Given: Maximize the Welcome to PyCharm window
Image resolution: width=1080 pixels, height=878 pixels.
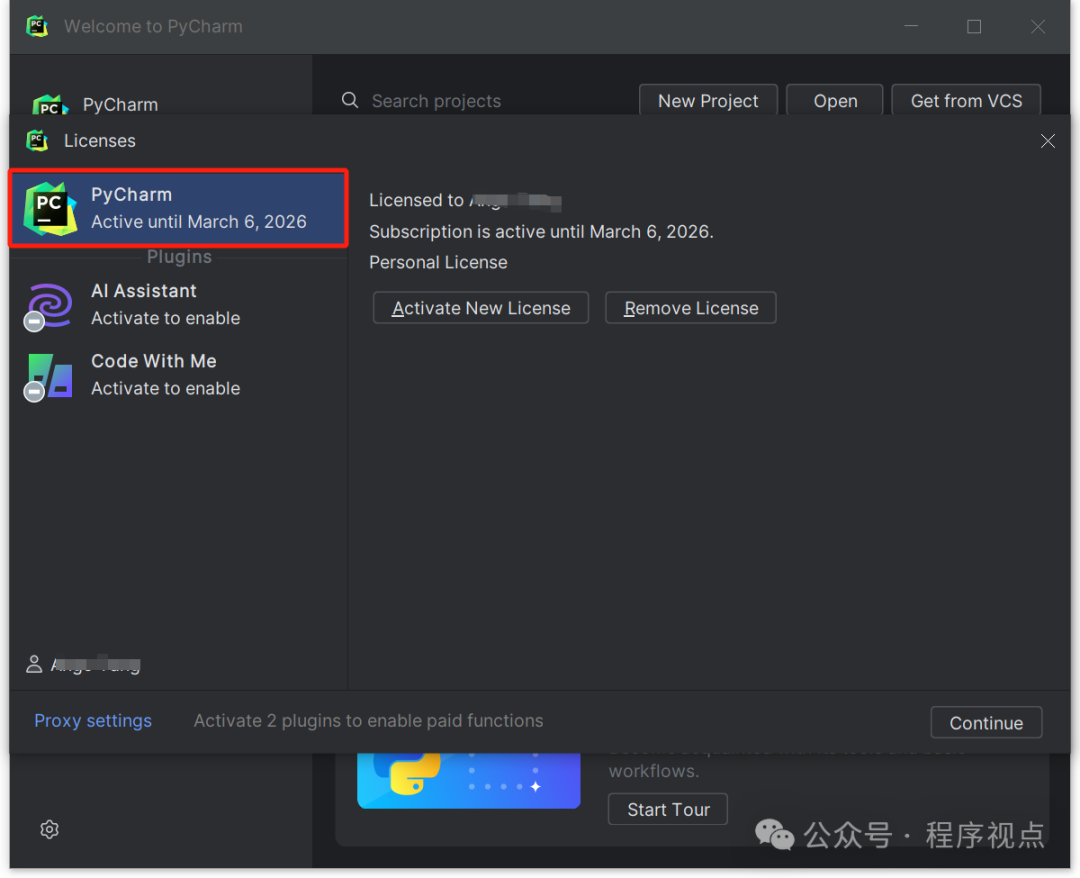Looking at the screenshot, I should [974, 27].
